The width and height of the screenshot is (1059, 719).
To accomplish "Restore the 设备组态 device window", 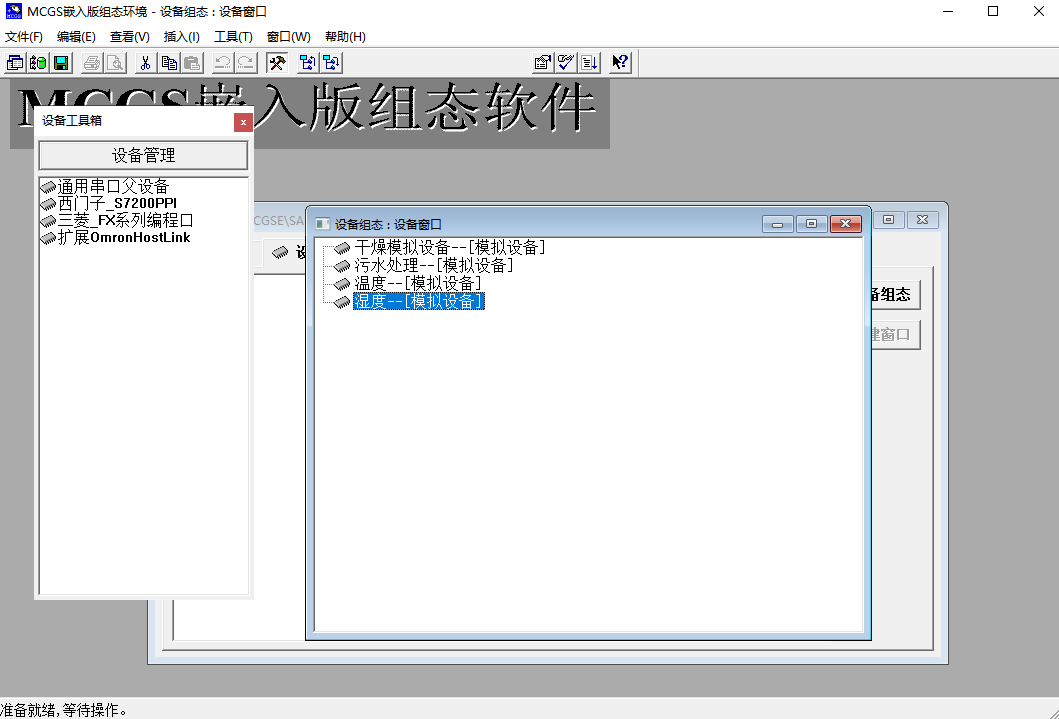I will coord(811,224).
